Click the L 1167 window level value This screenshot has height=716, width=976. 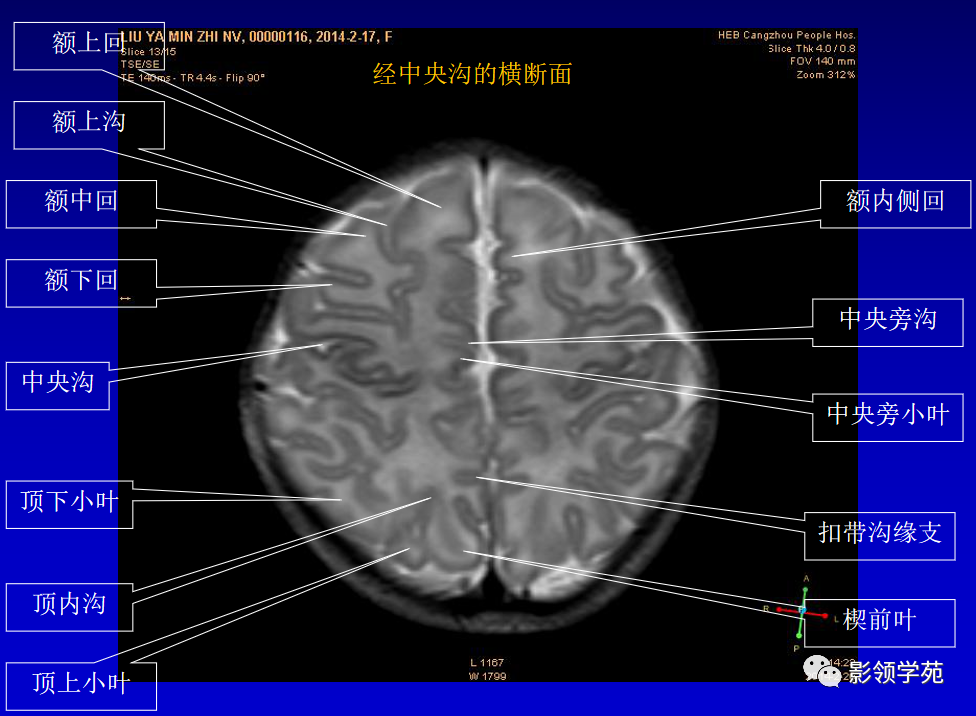487,662
